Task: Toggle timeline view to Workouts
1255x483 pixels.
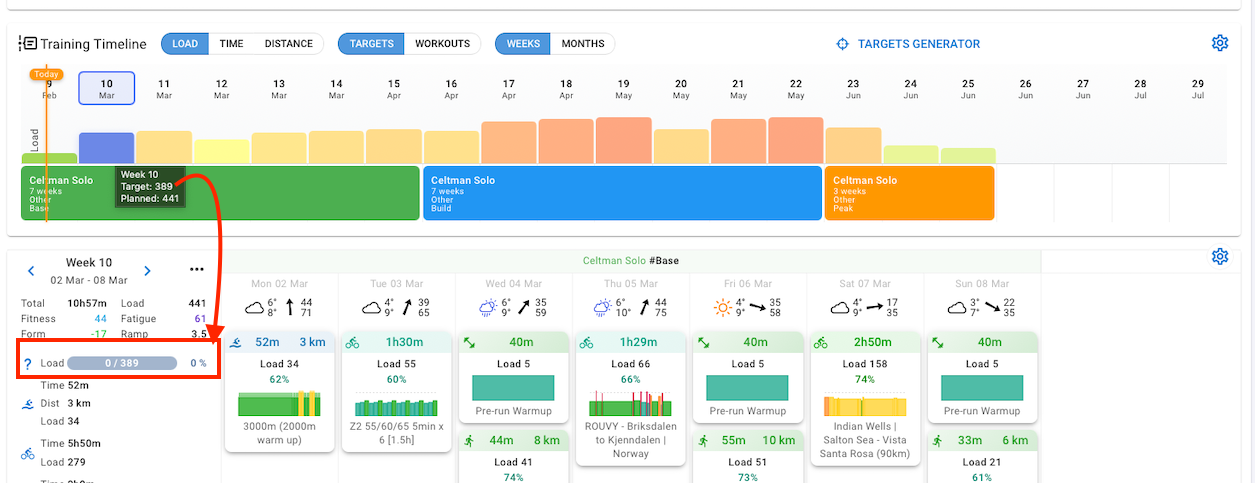Action: click(442, 44)
